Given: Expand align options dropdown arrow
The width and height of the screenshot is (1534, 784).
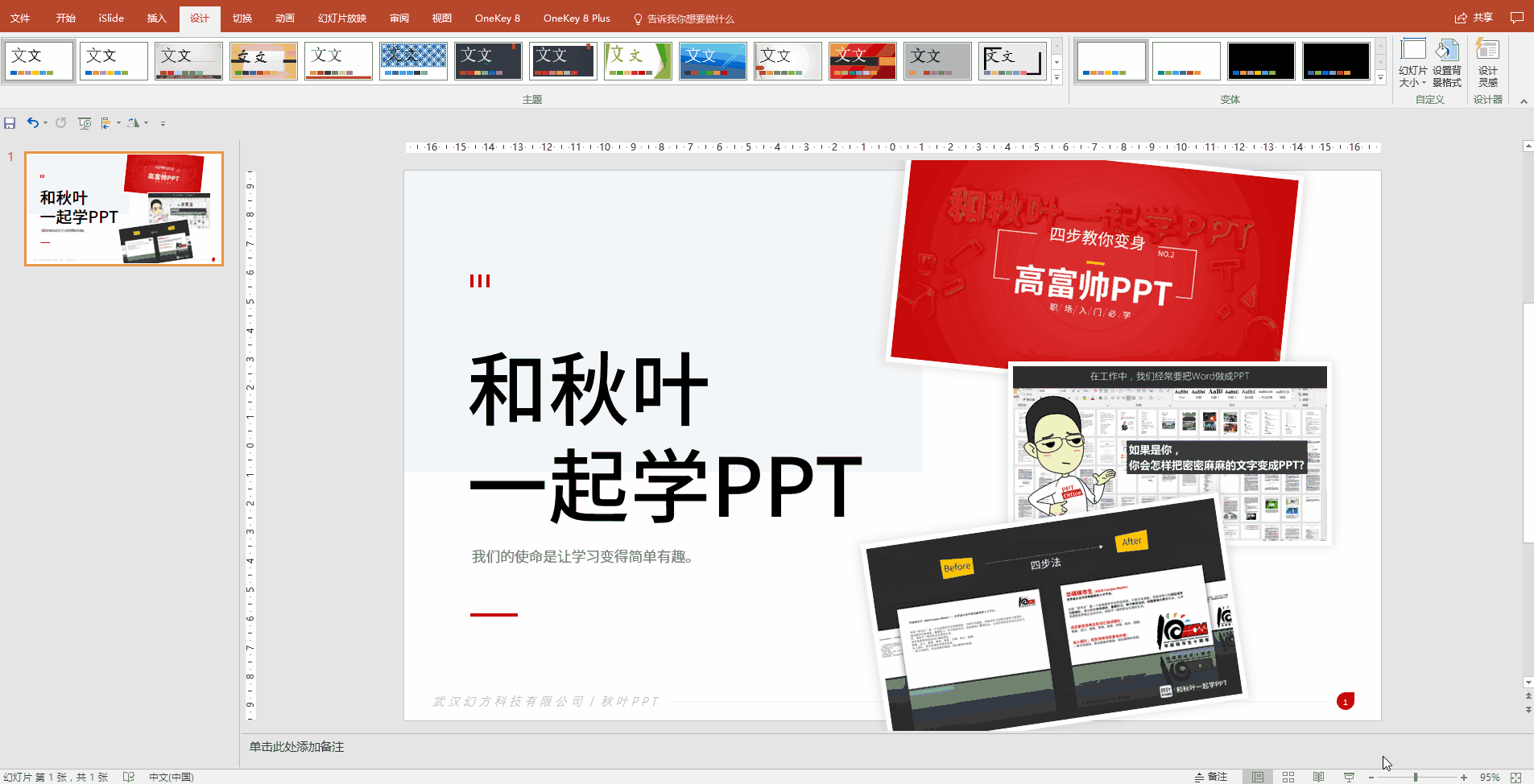Looking at the screenshot, I should 118,123.
